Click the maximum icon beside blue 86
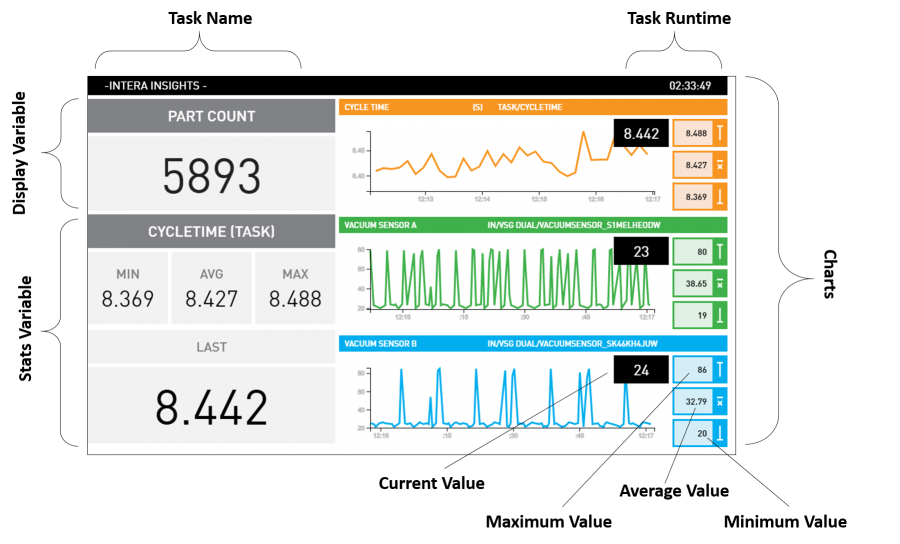 (720, 370)
